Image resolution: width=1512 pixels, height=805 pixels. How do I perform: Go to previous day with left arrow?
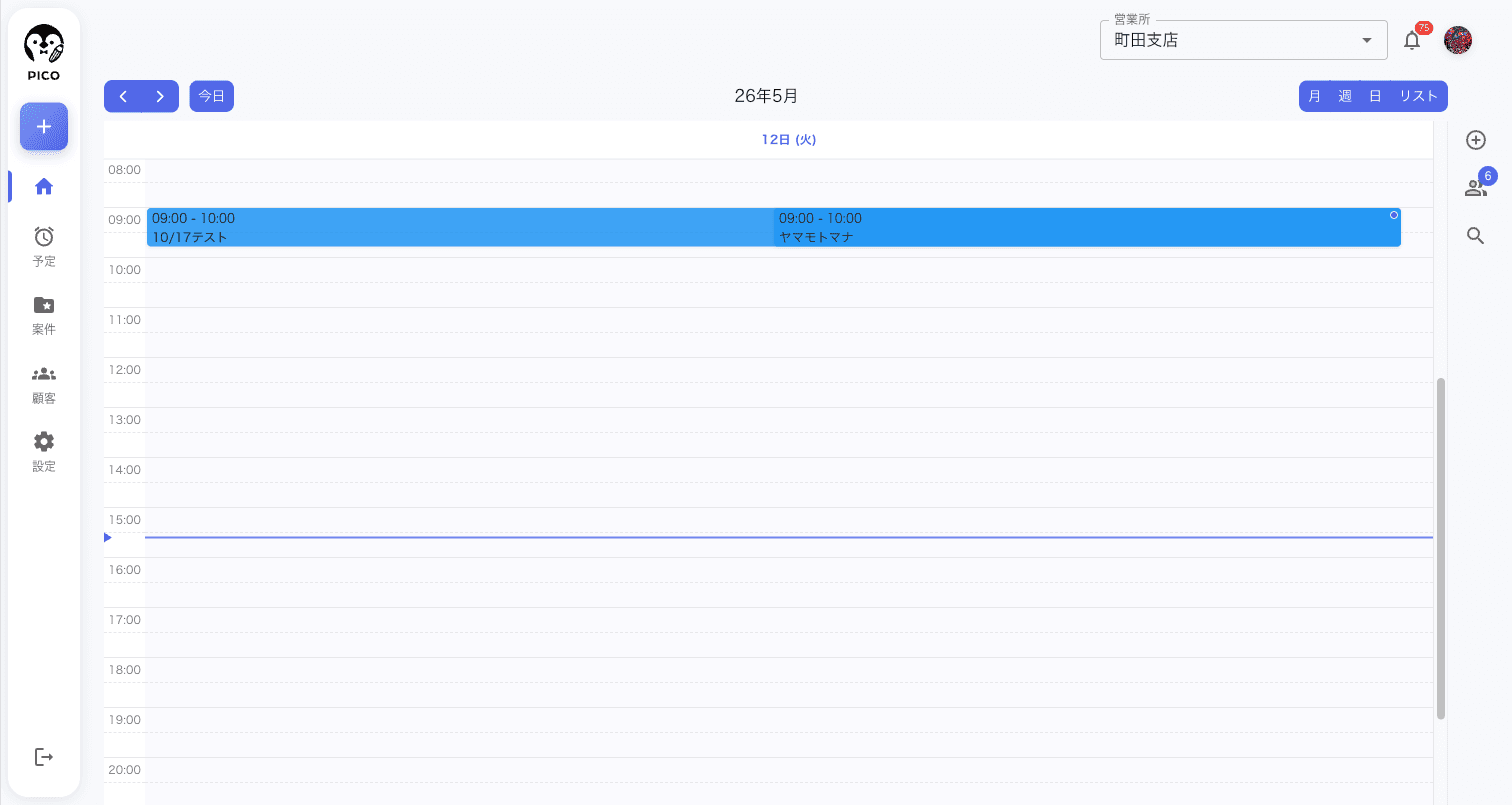click(x=123, y=96)
